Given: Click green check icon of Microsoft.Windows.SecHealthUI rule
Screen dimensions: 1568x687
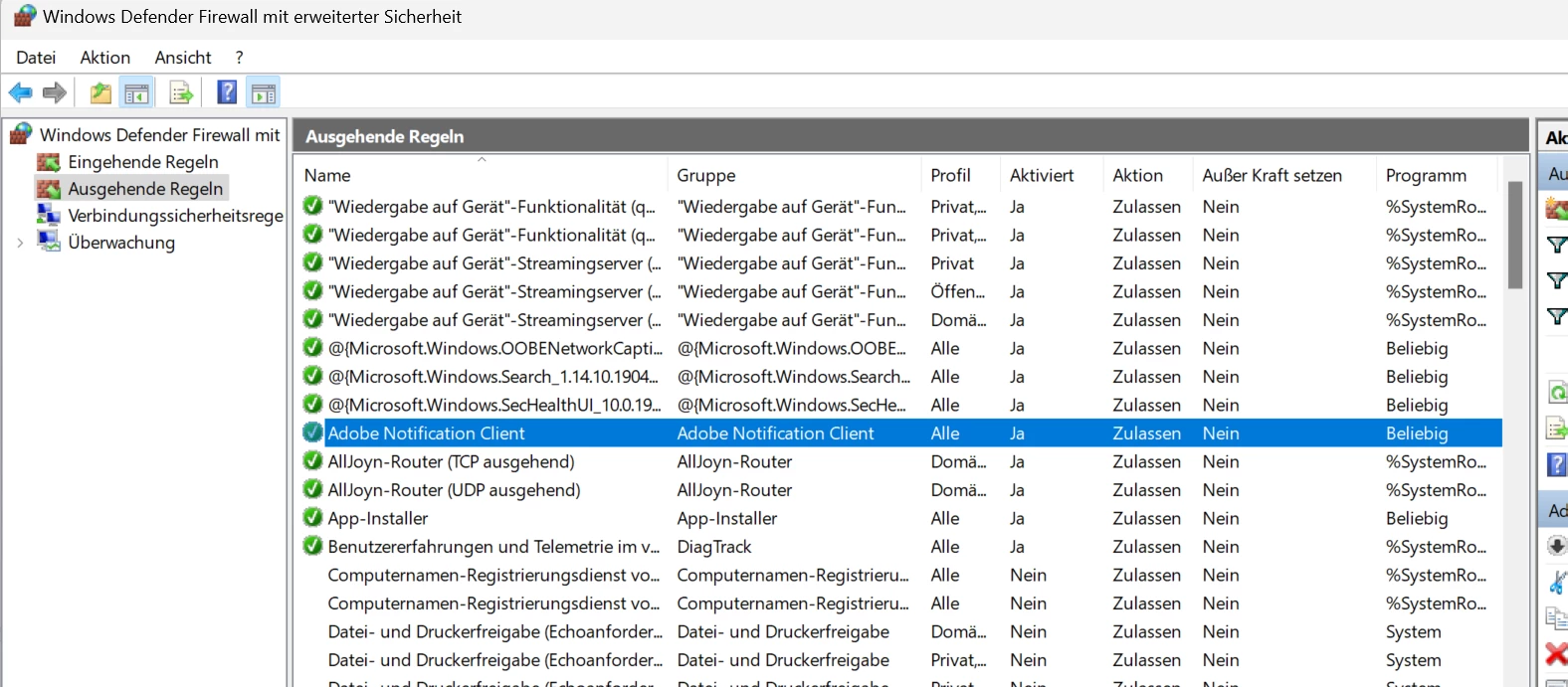Looking at the screenshot, I should coord(312,405).
